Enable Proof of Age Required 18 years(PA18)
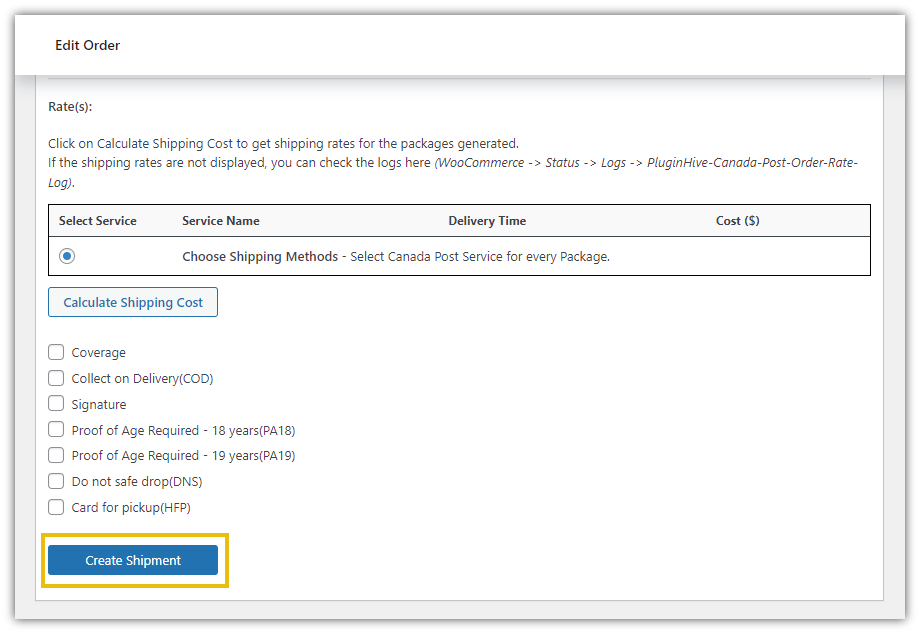The image size is (919, 633). (x=56, y=430)
